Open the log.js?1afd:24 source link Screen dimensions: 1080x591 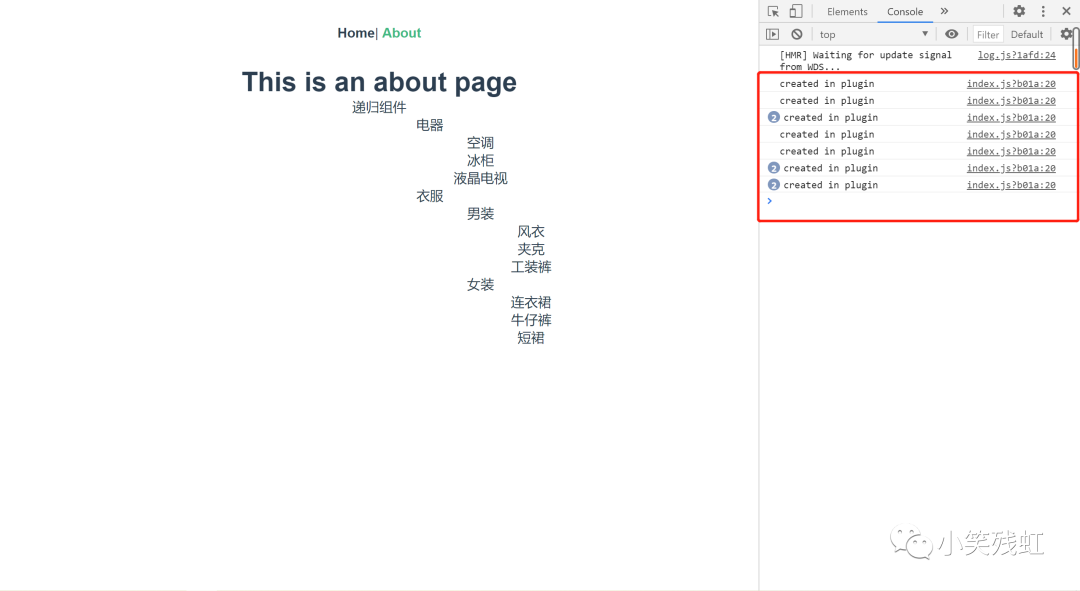pyautogui.click(x=1017, y=55)
